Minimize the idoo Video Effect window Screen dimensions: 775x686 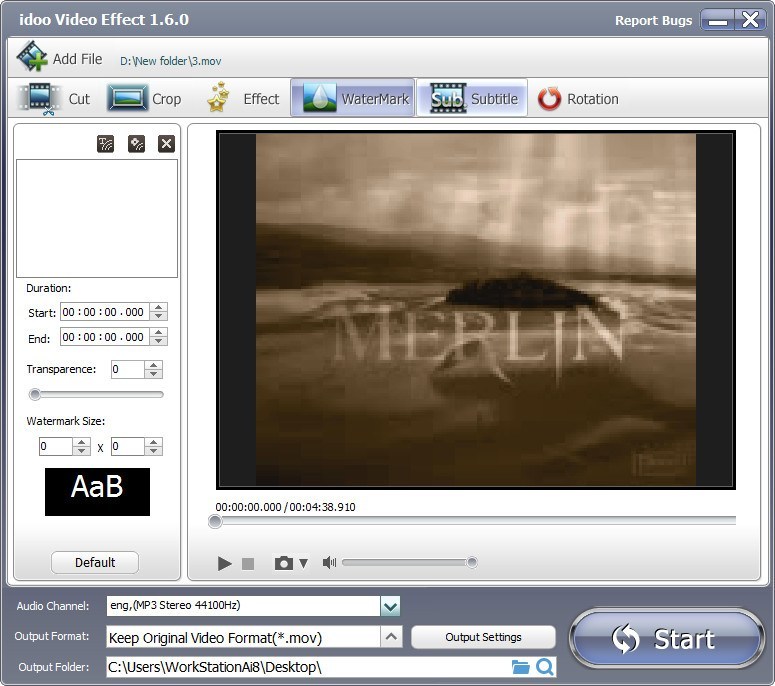tap(718, 21)
